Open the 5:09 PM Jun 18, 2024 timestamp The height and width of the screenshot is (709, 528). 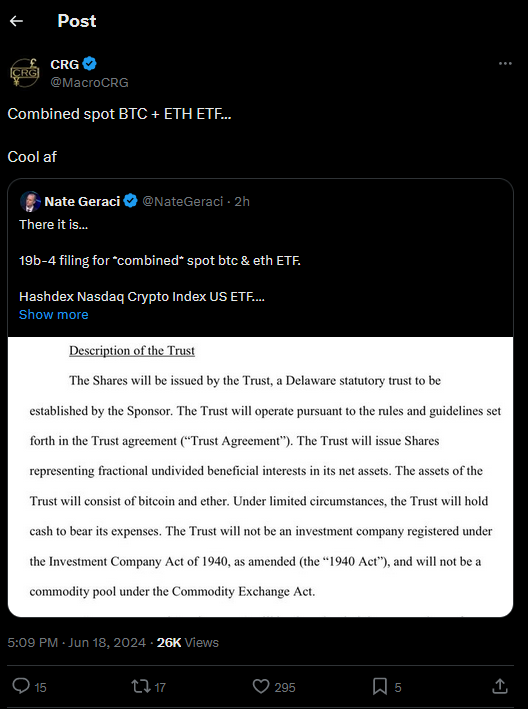point(77,643)
